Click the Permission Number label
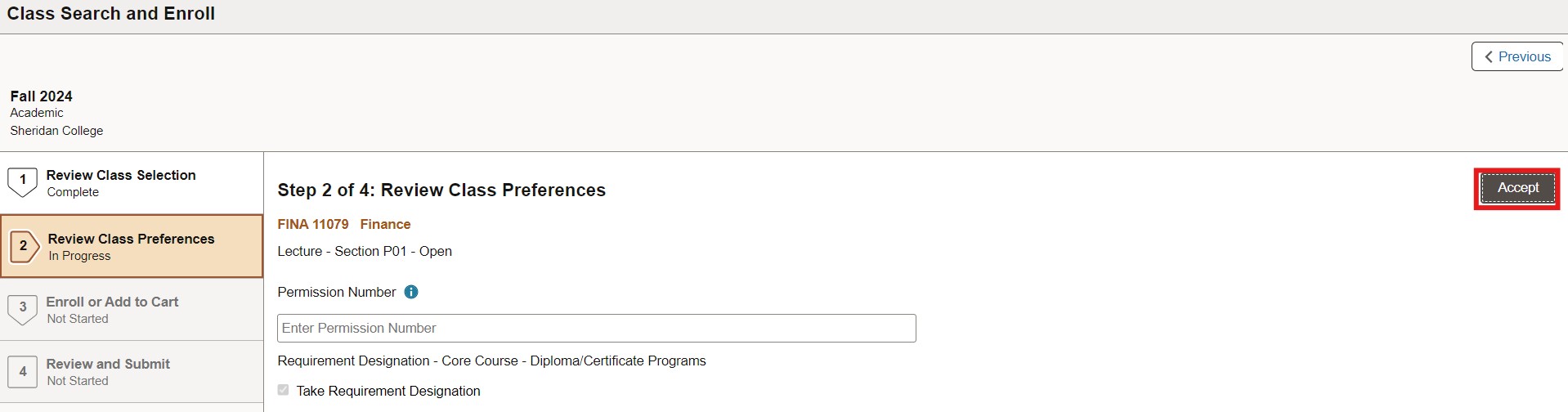 pyautogui.click(x=337, y=292)
